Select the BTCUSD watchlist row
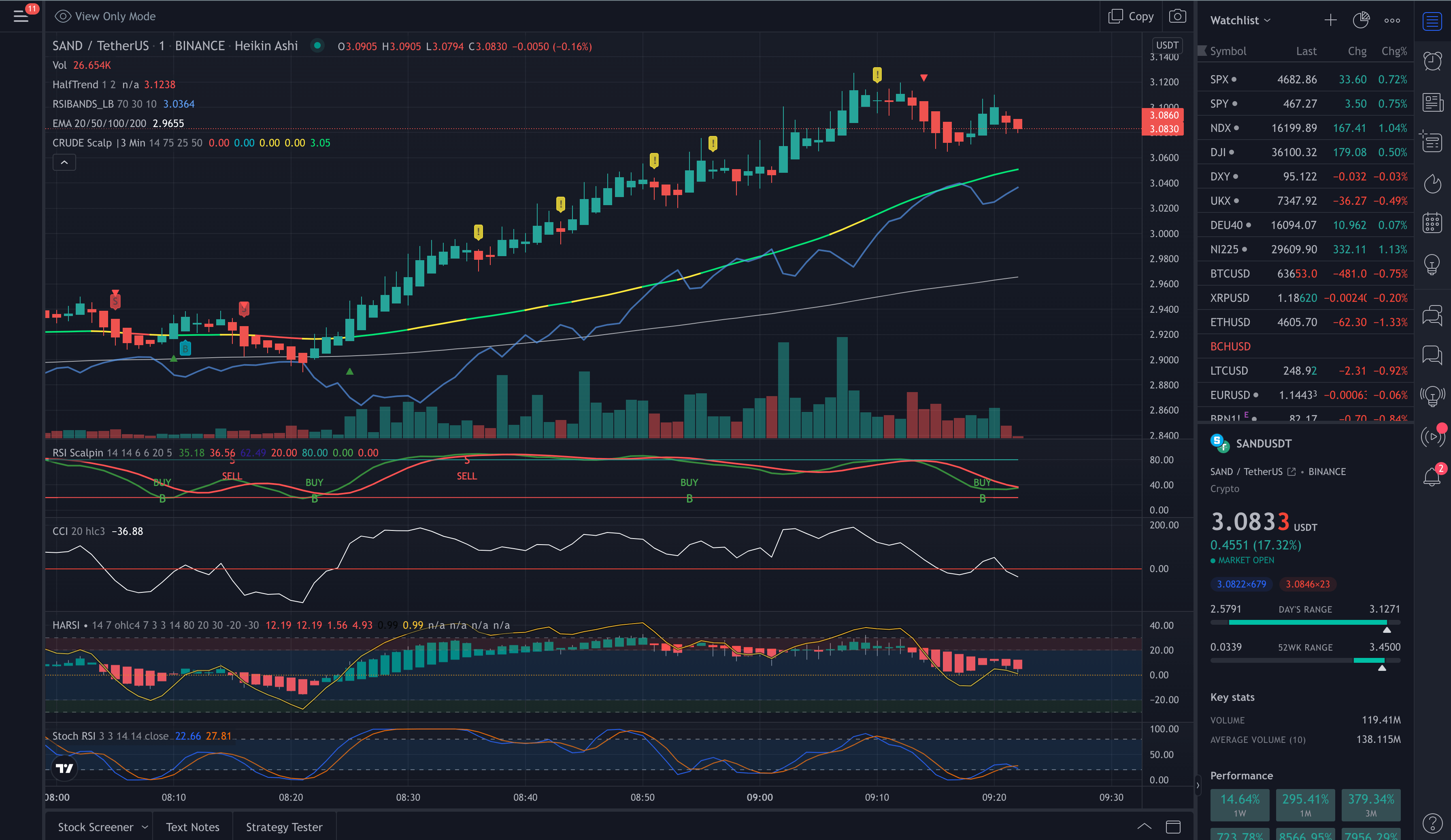 point(1305,274)
